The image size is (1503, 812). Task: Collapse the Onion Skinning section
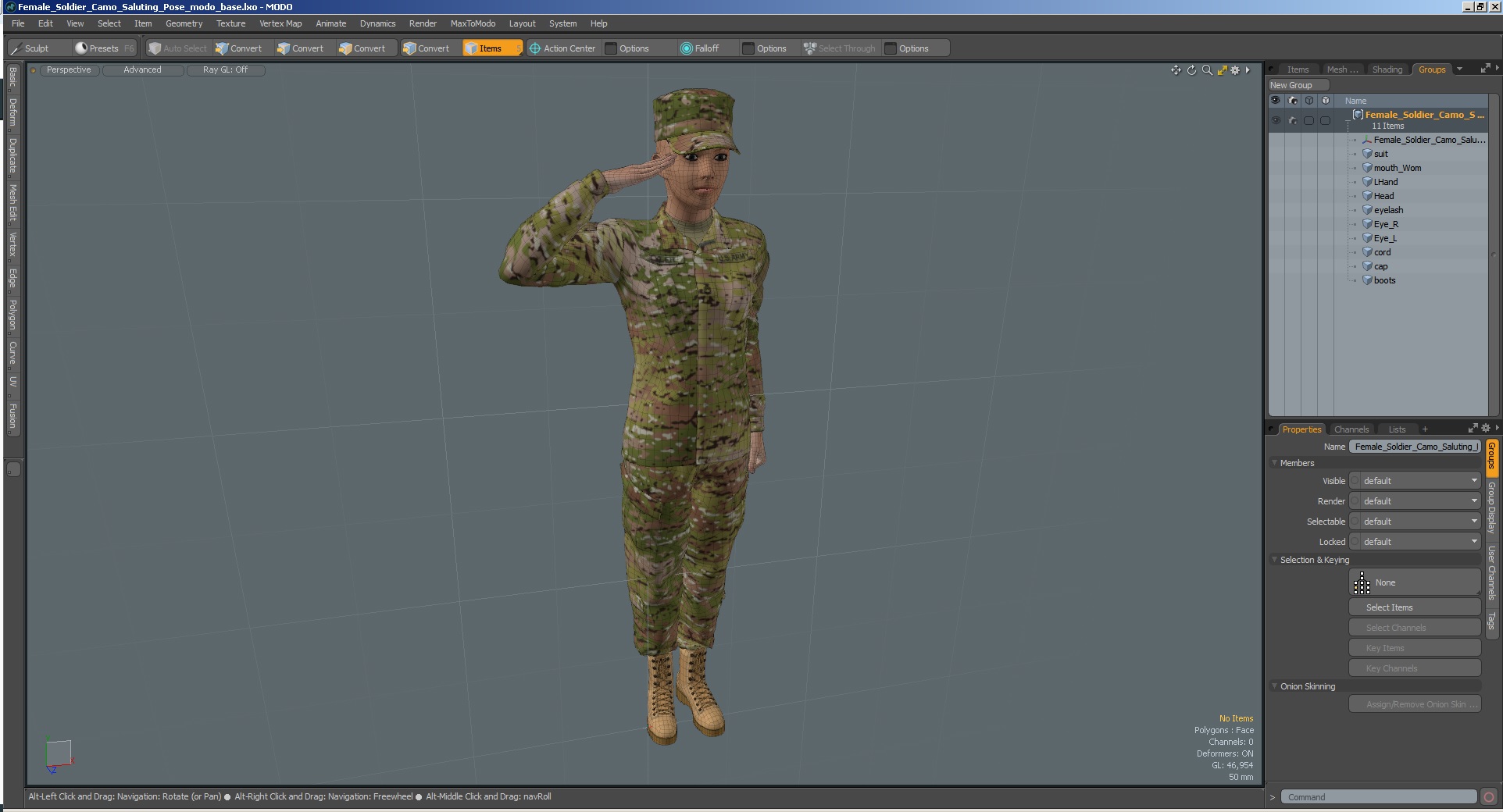tap(1275, 686)
